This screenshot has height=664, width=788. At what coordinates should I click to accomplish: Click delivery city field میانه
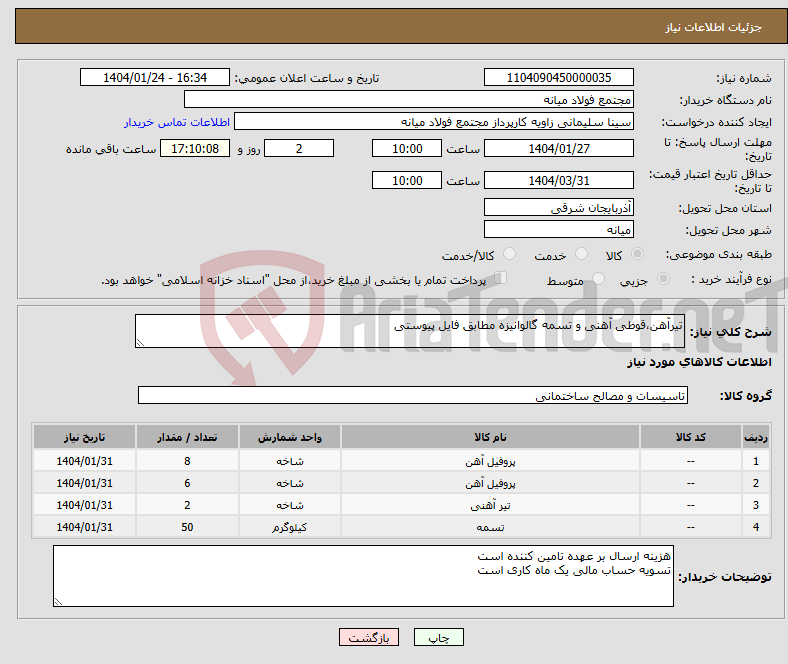point(558,229)
